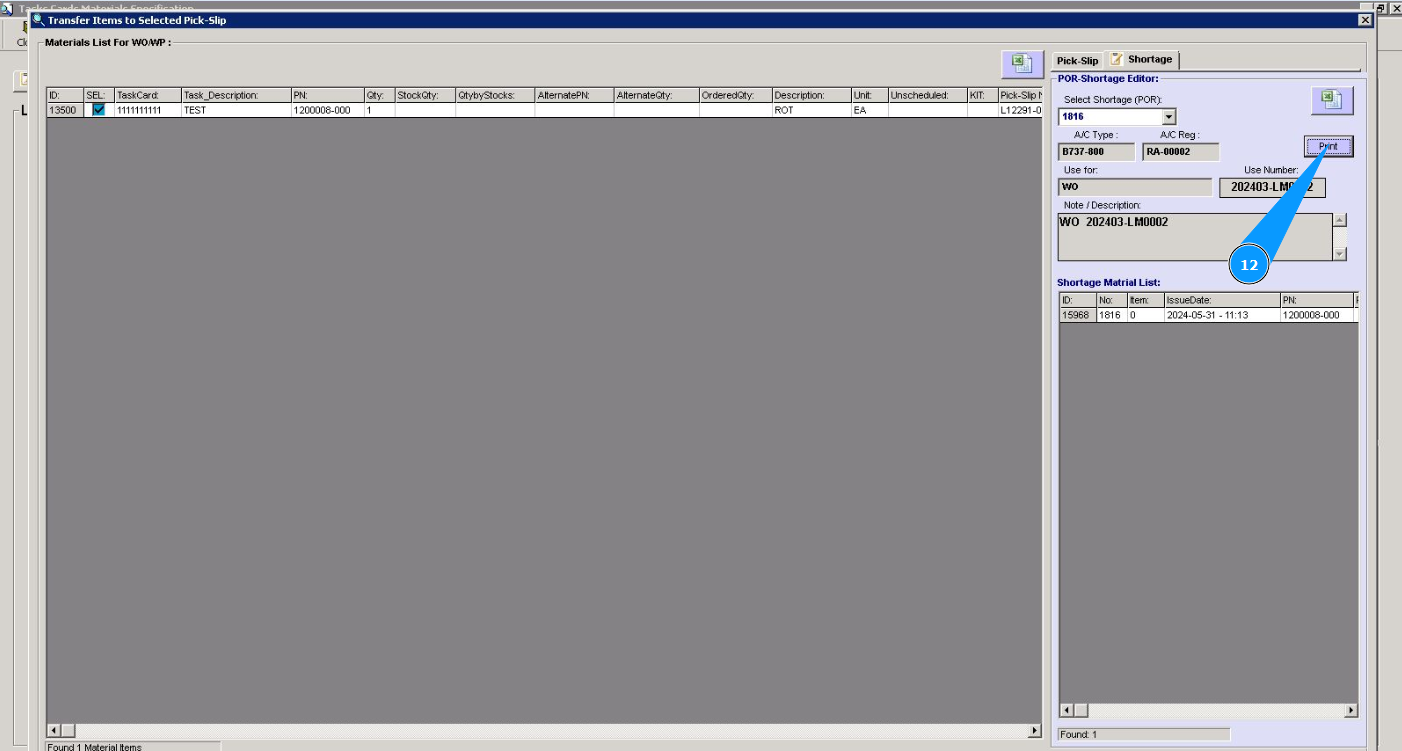1402x751 pixels.
Task: Click materials list ID column header
Action: tap(65, 96)
